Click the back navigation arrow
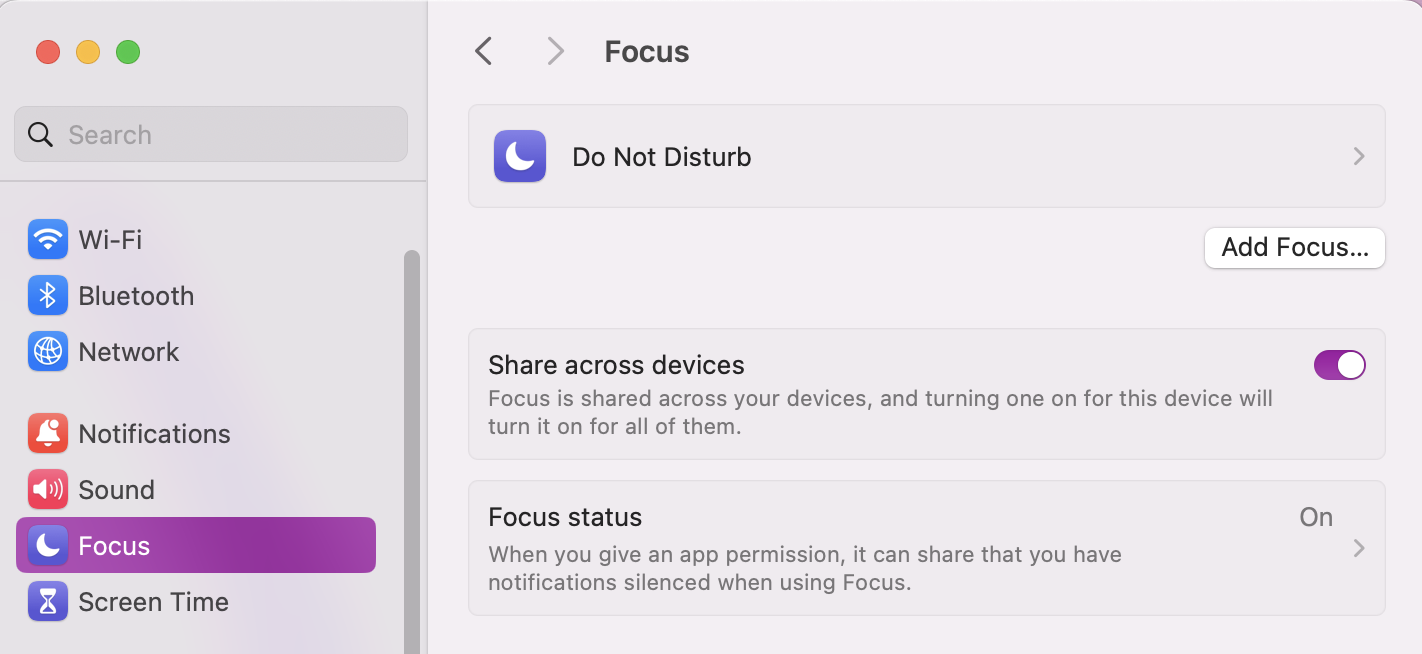Image resolution: width=1422 pixels, height=654 pixels. (x=483, y=51)
